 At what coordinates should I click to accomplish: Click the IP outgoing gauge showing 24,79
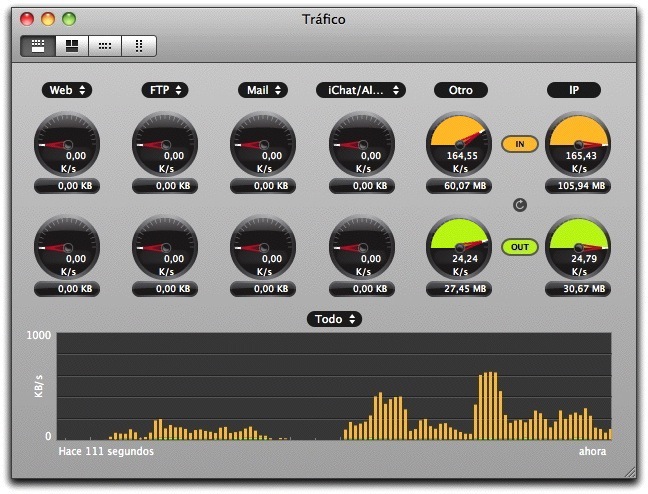click(578, 247)
